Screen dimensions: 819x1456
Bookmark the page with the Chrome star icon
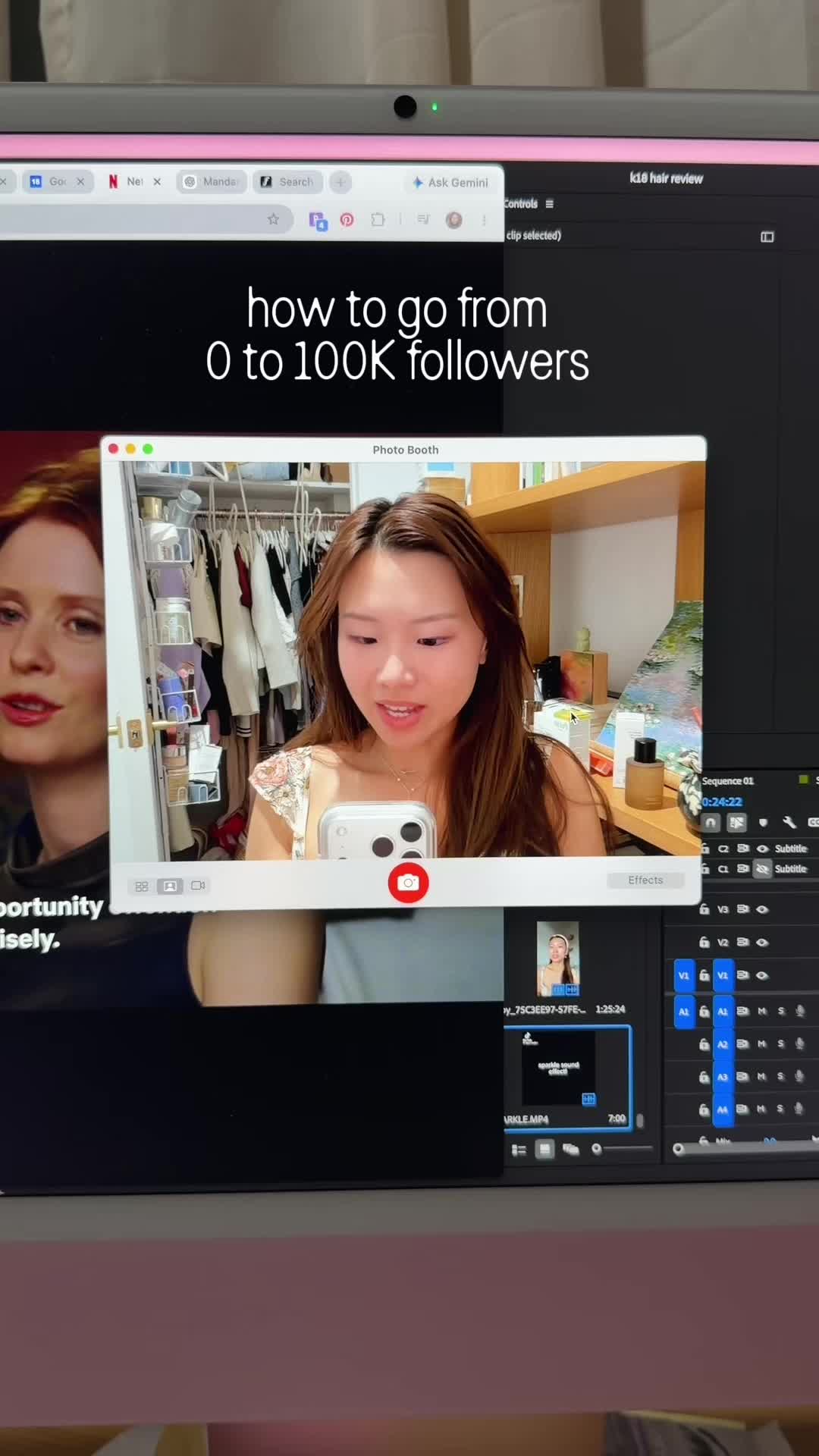click(x=273, y=219)
